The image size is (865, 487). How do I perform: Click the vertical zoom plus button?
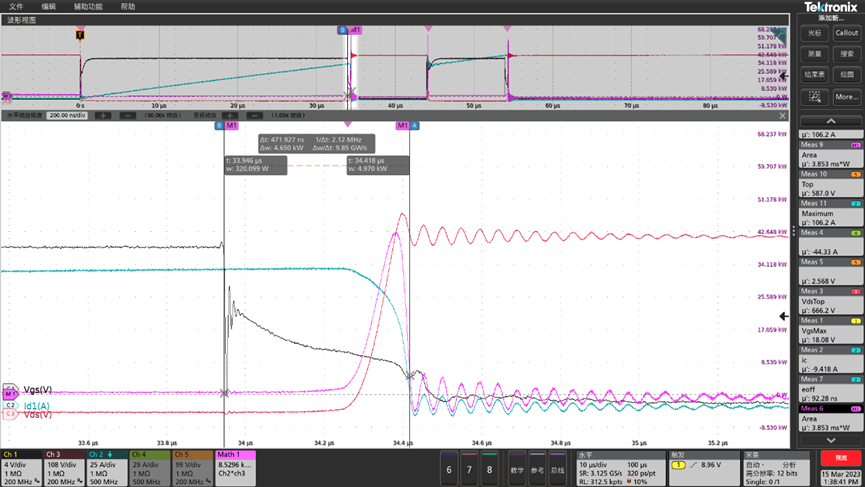tap(232, 115)
